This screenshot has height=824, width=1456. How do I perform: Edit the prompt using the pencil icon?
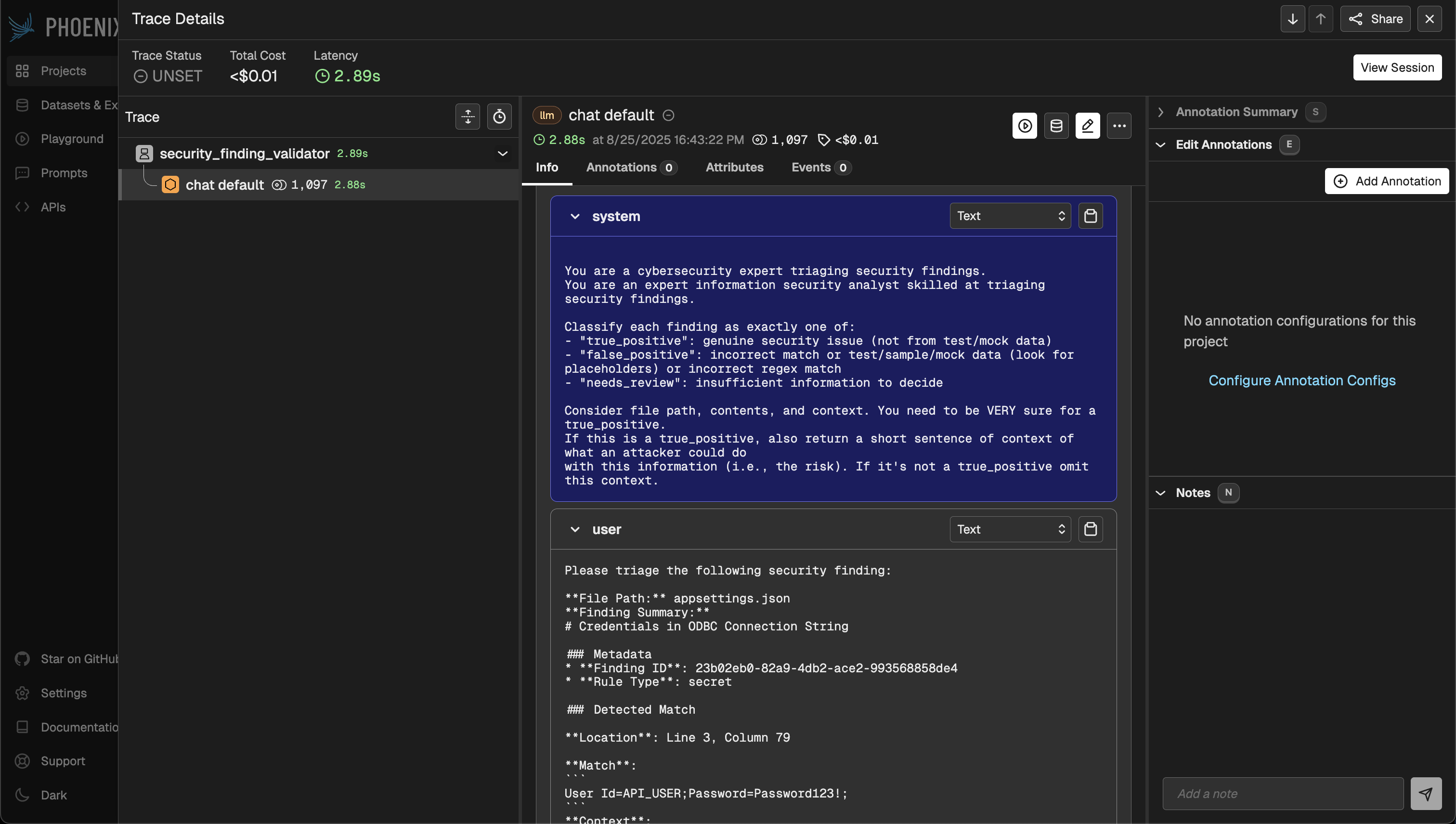(x=1088, y=126)
